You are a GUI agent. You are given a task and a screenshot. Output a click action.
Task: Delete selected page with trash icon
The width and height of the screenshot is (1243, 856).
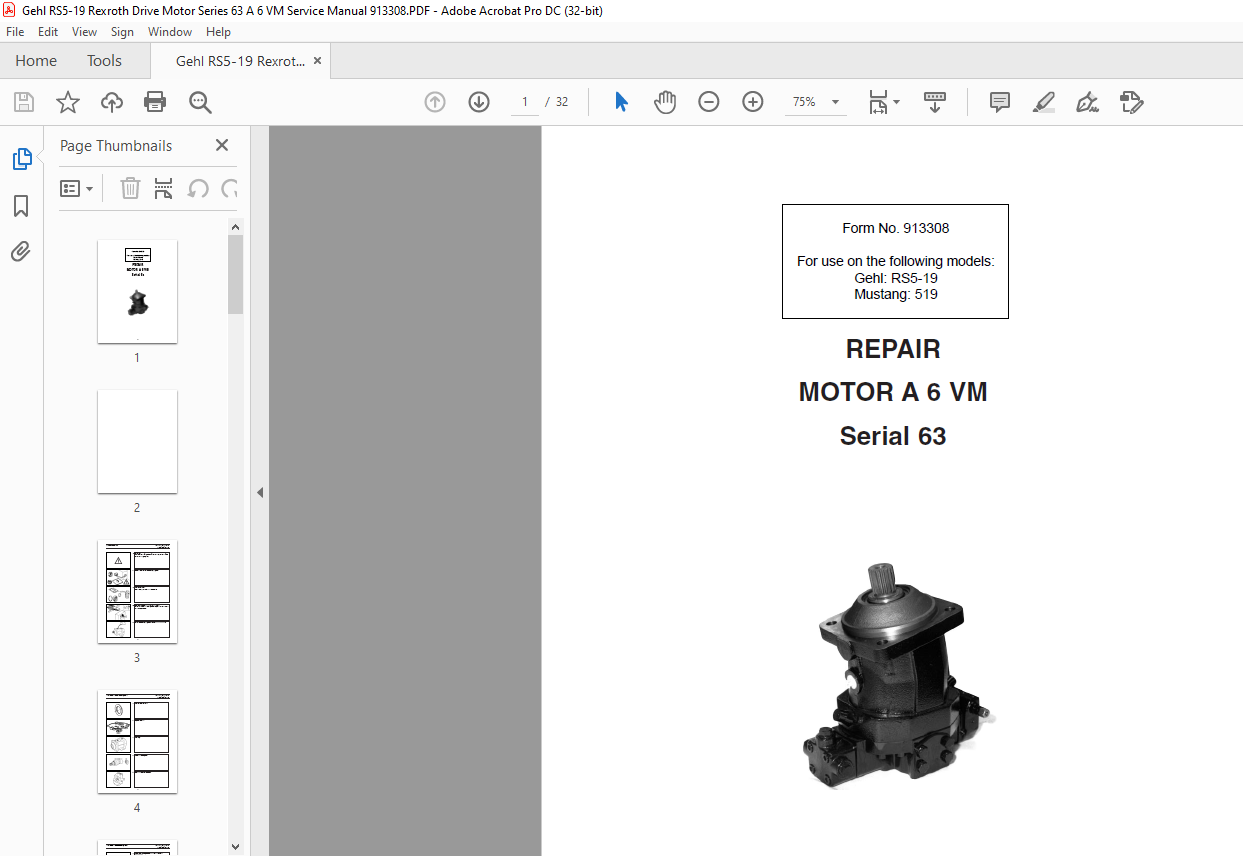click(130, 188)
